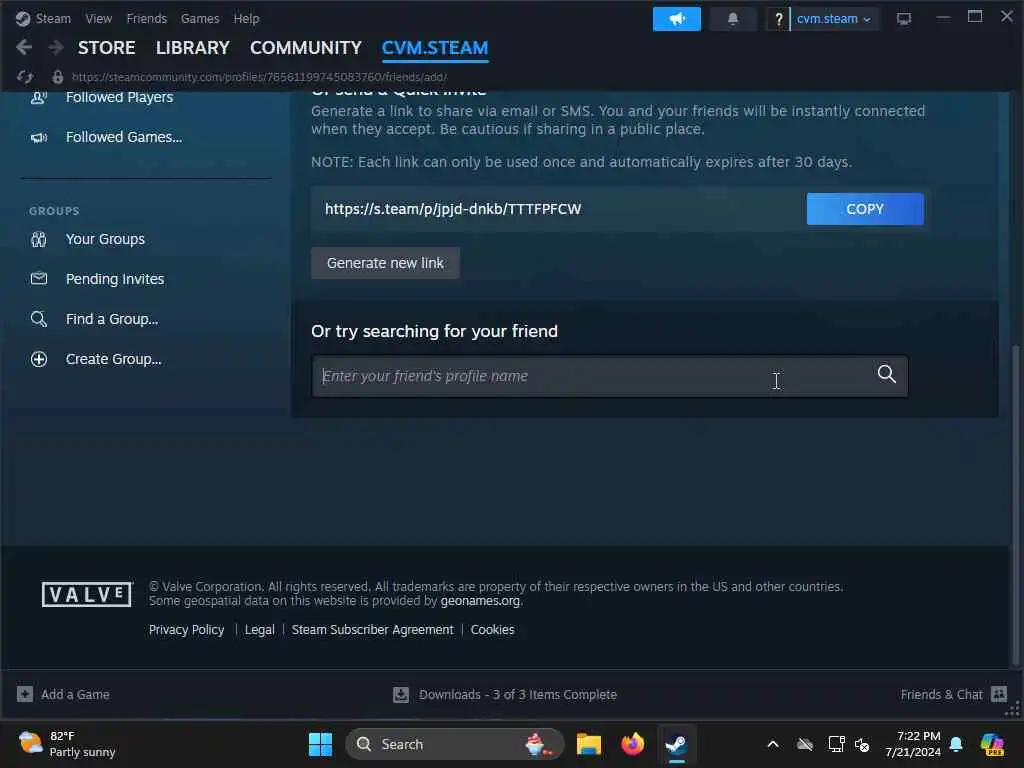Click the Downloads tray icon
Image resolution: width=1024 pixels, height=768 pixels.
point(401,694)
